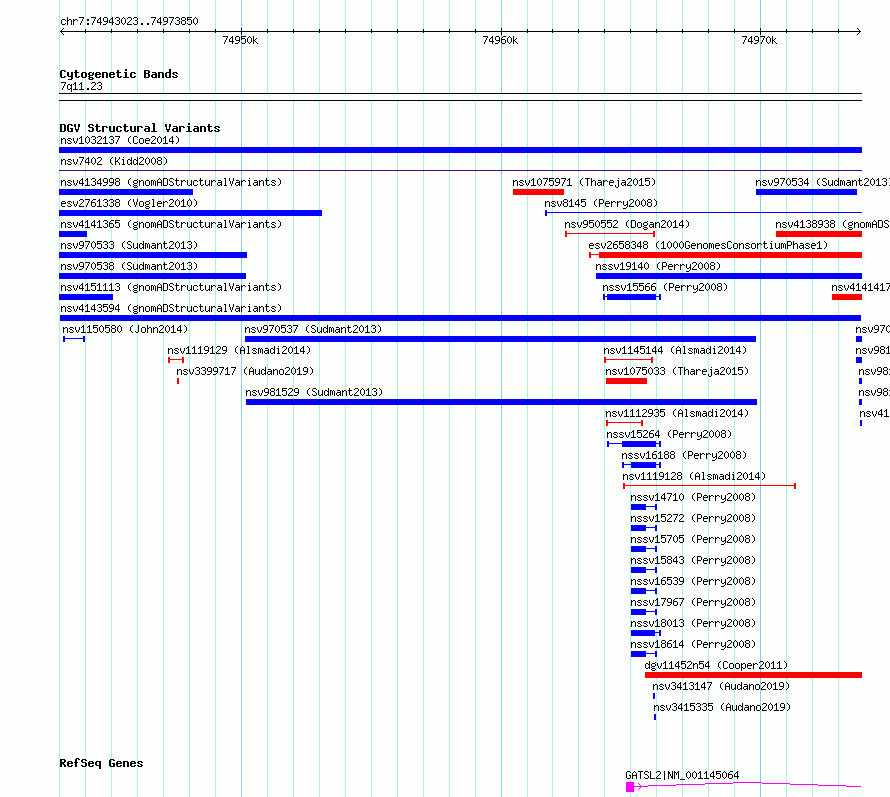This screenshot has height=797, width=890.
Task: Click the nsv4134998 blue variant bar
Action: coord(126,192)
